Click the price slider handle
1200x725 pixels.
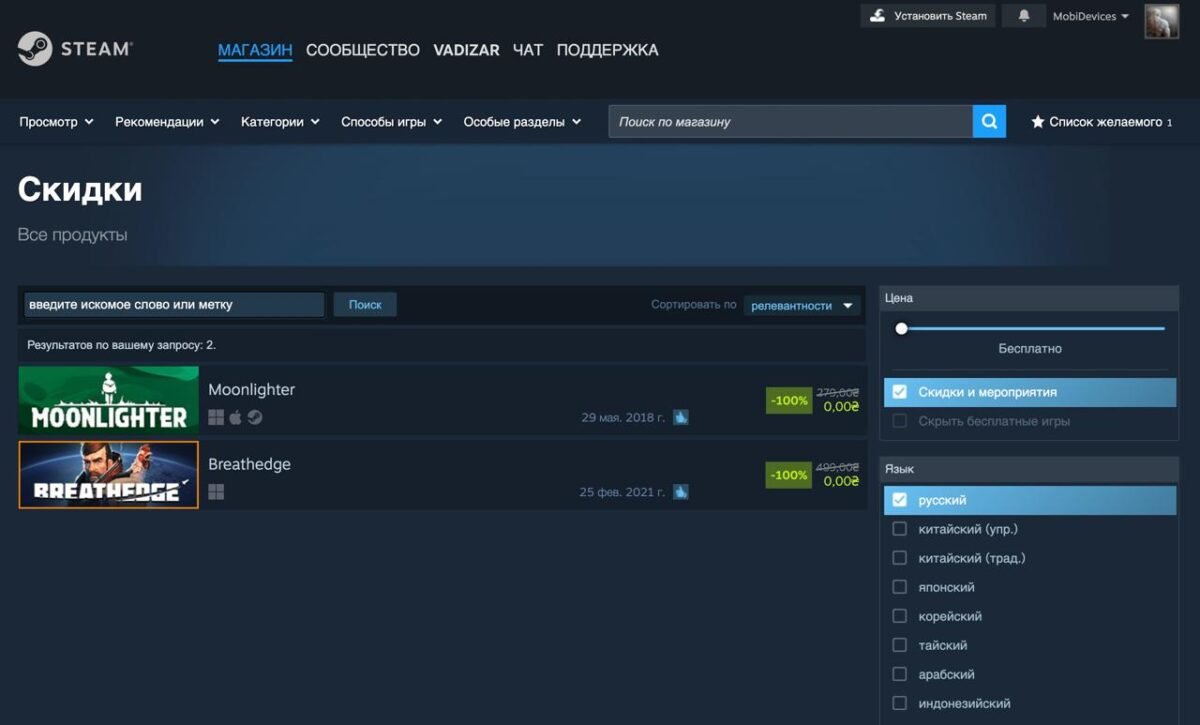coord(901,328)
